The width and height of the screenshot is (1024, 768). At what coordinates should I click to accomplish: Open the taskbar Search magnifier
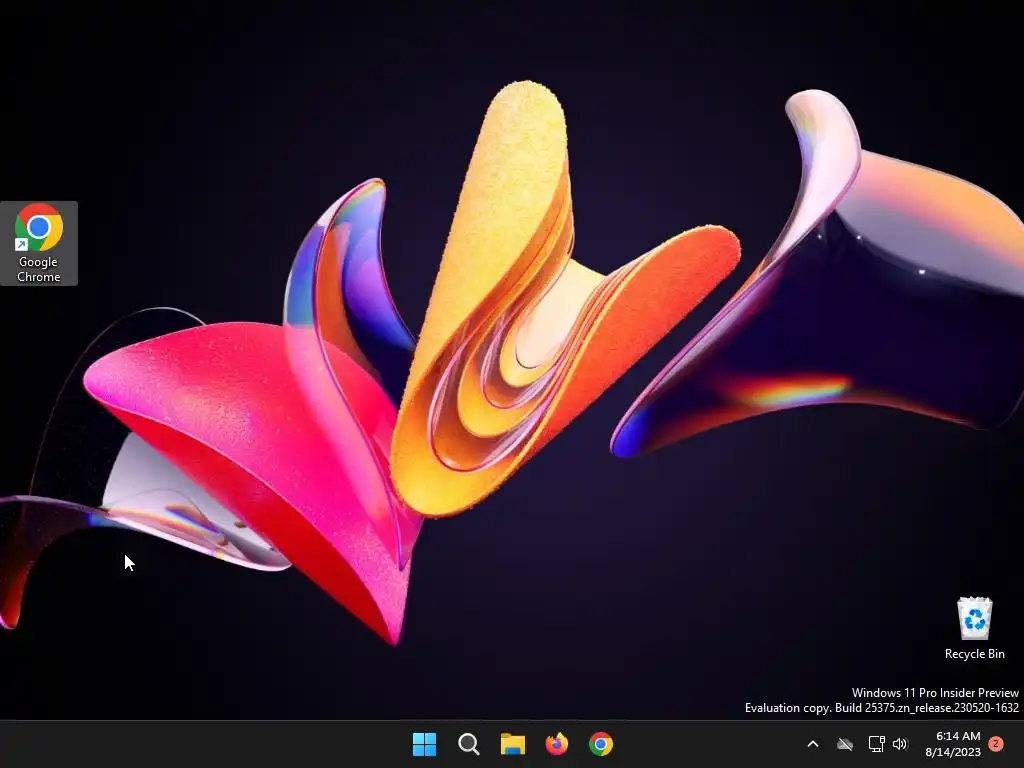(x=468, y=744)
